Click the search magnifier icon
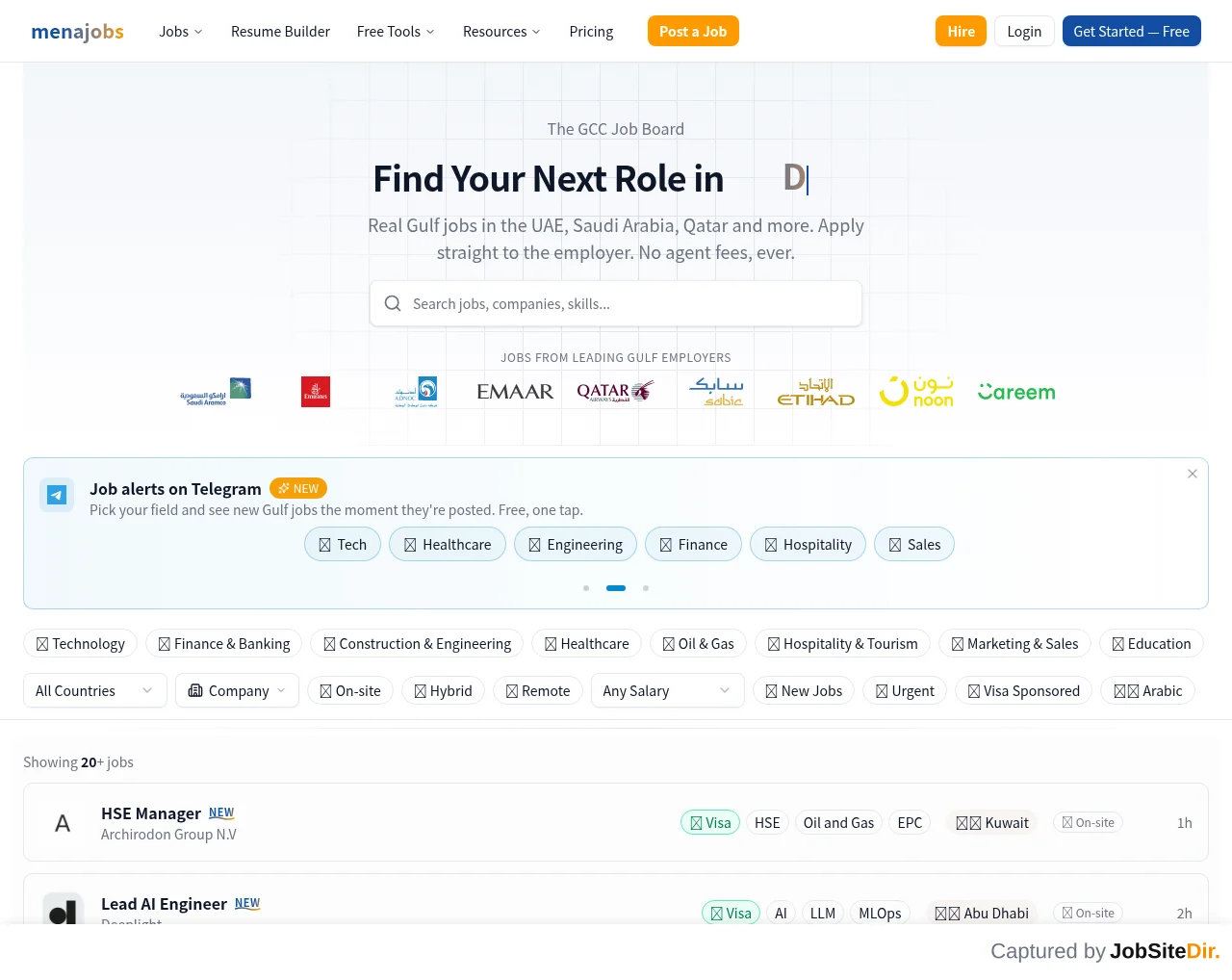This screenshot has height=980, width=1232. tap(393, 303)
